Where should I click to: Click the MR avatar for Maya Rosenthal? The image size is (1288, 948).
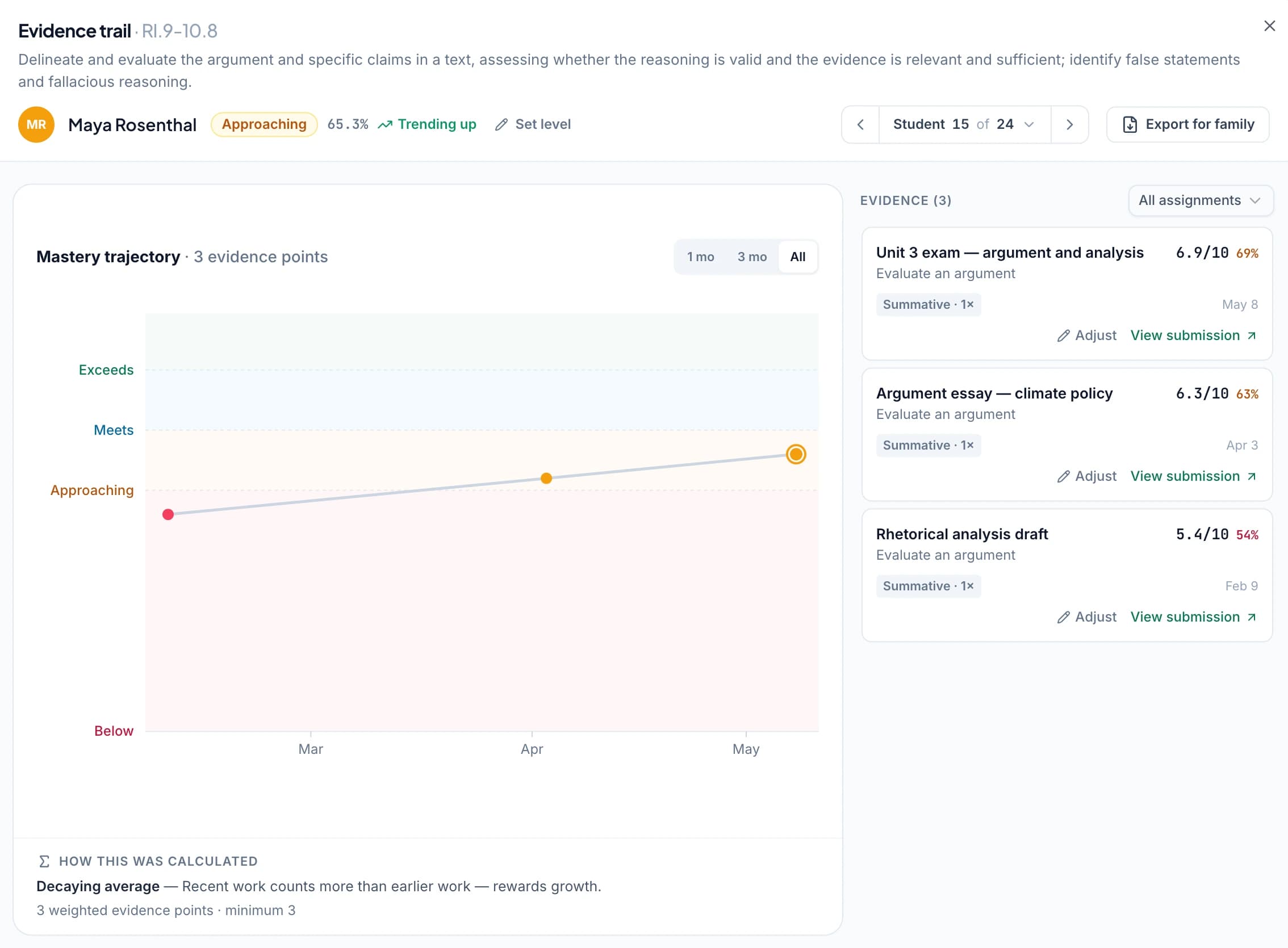pyautogui.click(x=36, y=124)
